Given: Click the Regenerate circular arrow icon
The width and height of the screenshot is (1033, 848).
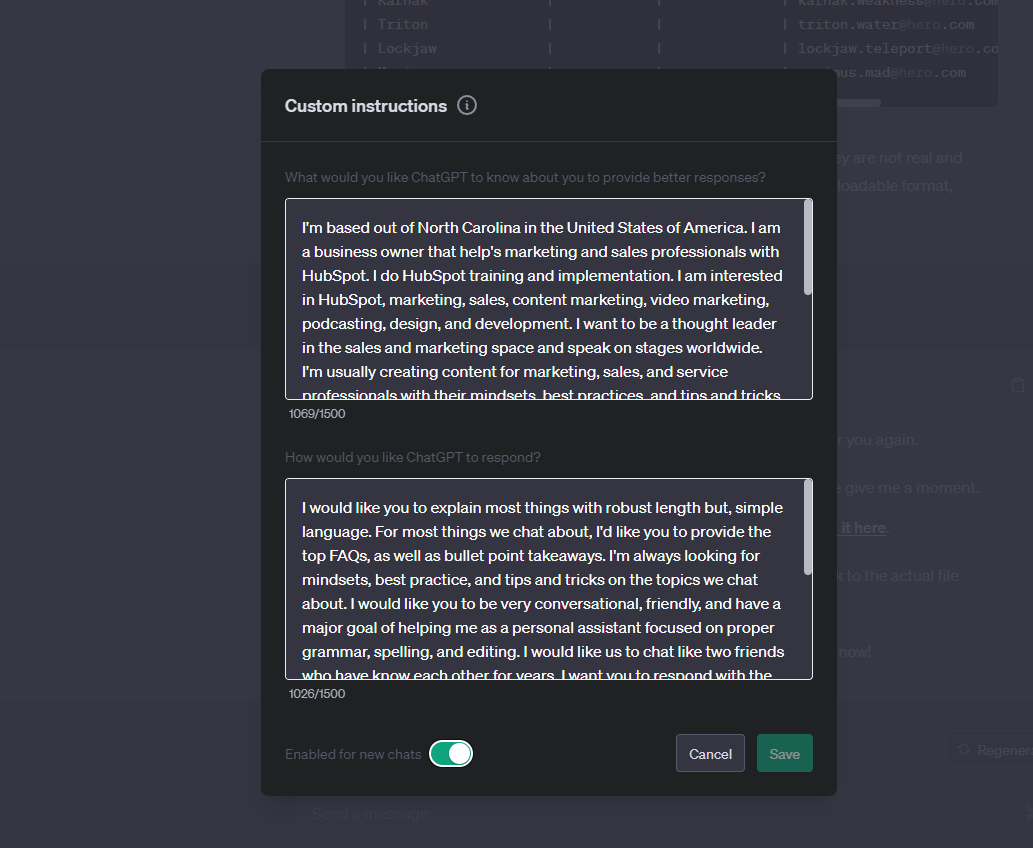Looking at the screenshot, I should click(x=964, y=750).
